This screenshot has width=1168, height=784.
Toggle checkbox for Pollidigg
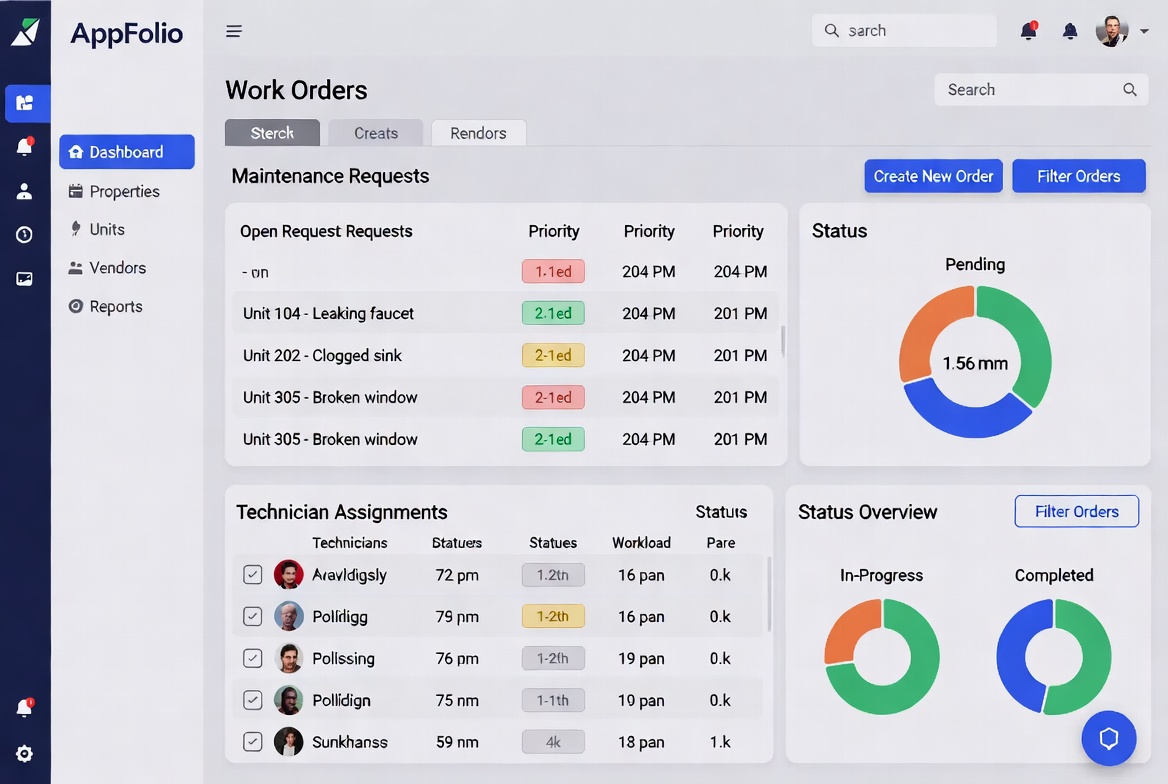click(x=253, y=616)
